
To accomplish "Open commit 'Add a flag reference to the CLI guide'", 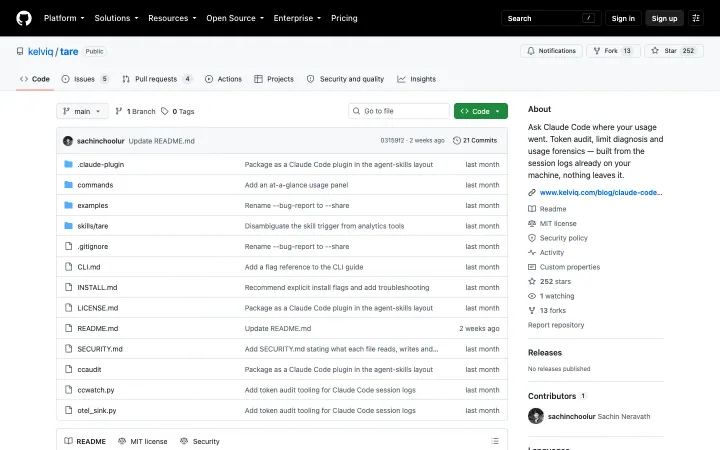I will [x=304, y=267].
